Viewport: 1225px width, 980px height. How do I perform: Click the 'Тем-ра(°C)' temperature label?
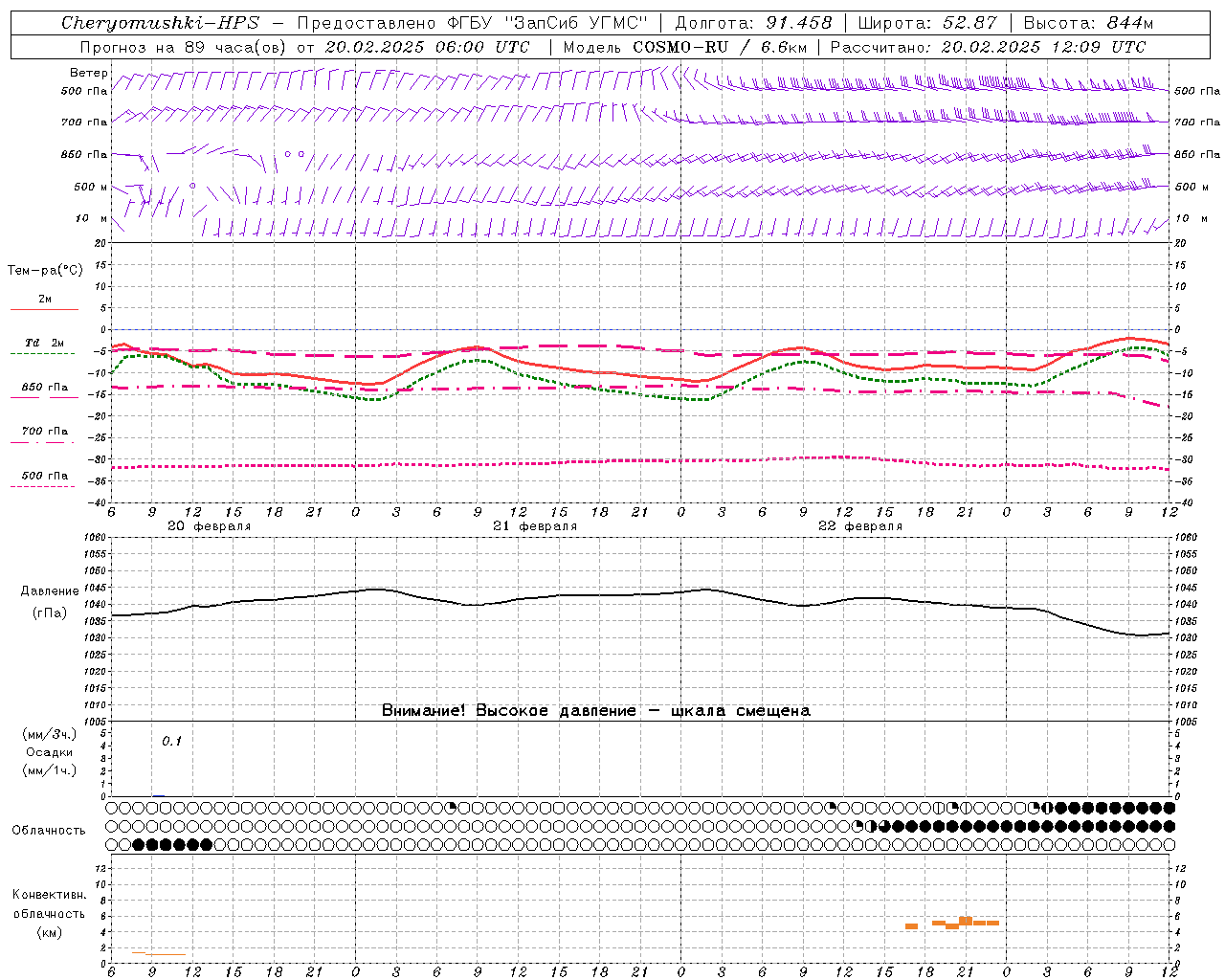45,270
